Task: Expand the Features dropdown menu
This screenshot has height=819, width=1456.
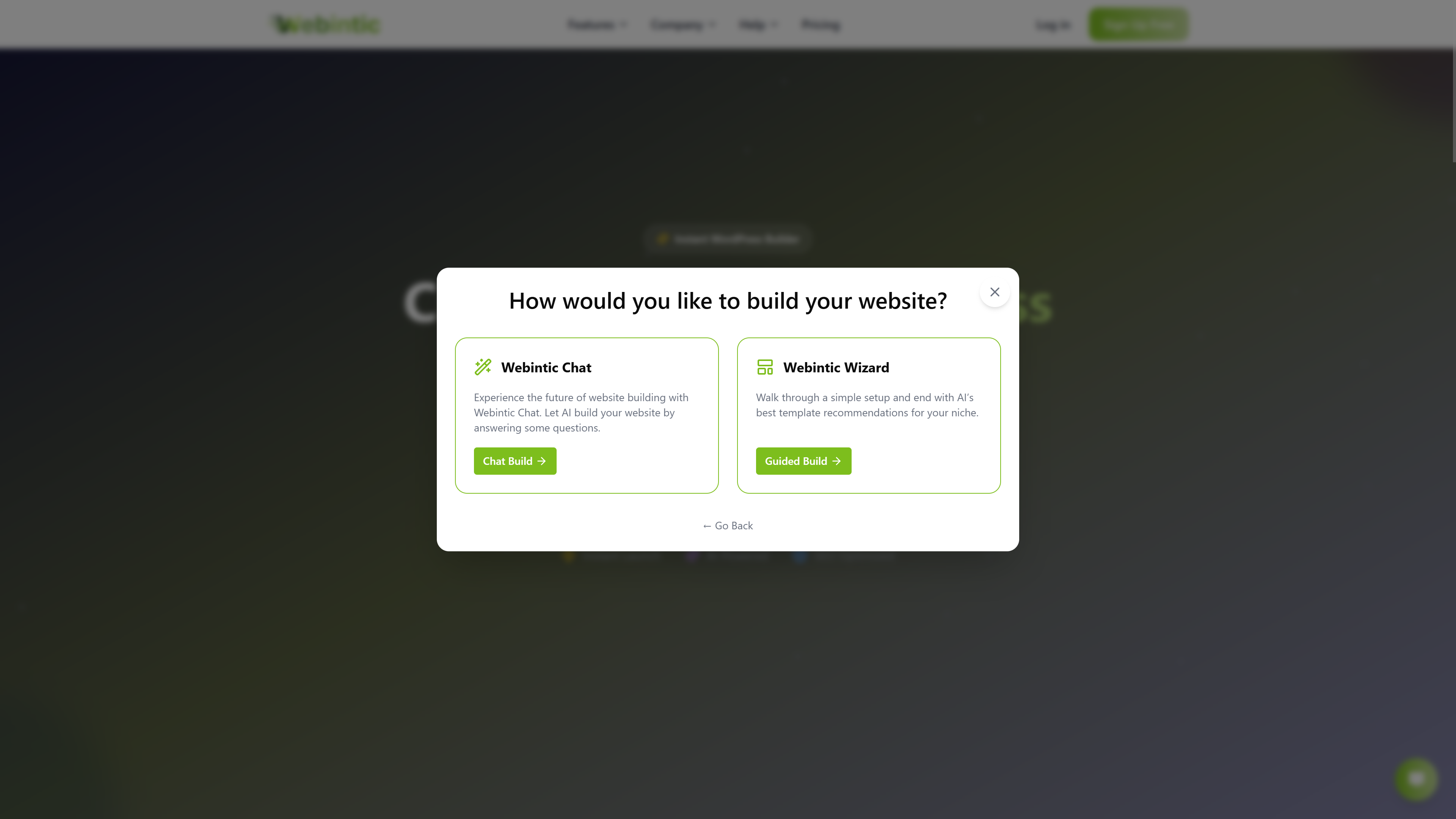Action: pos(597,25)
